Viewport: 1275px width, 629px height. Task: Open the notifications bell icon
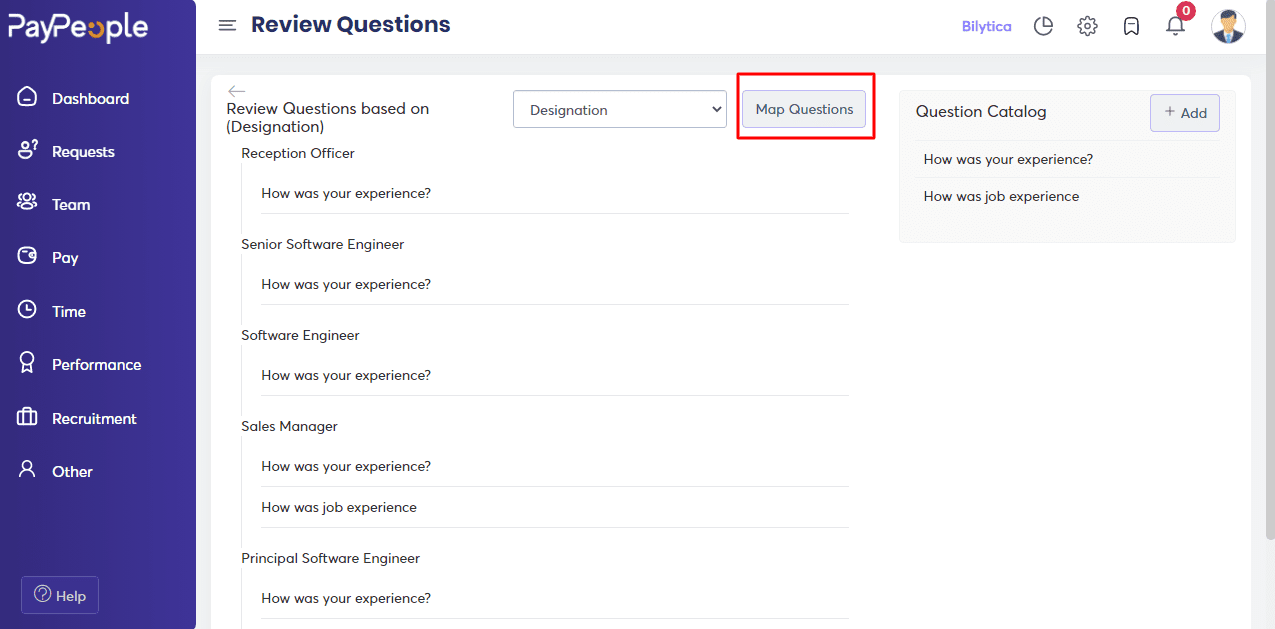pyautogui.click(x=1176, y=26)
